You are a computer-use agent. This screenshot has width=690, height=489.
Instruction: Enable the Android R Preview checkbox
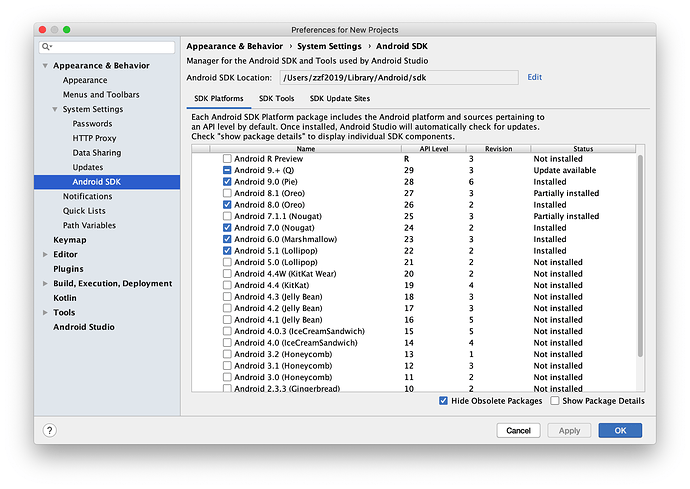tap(227, 159)
